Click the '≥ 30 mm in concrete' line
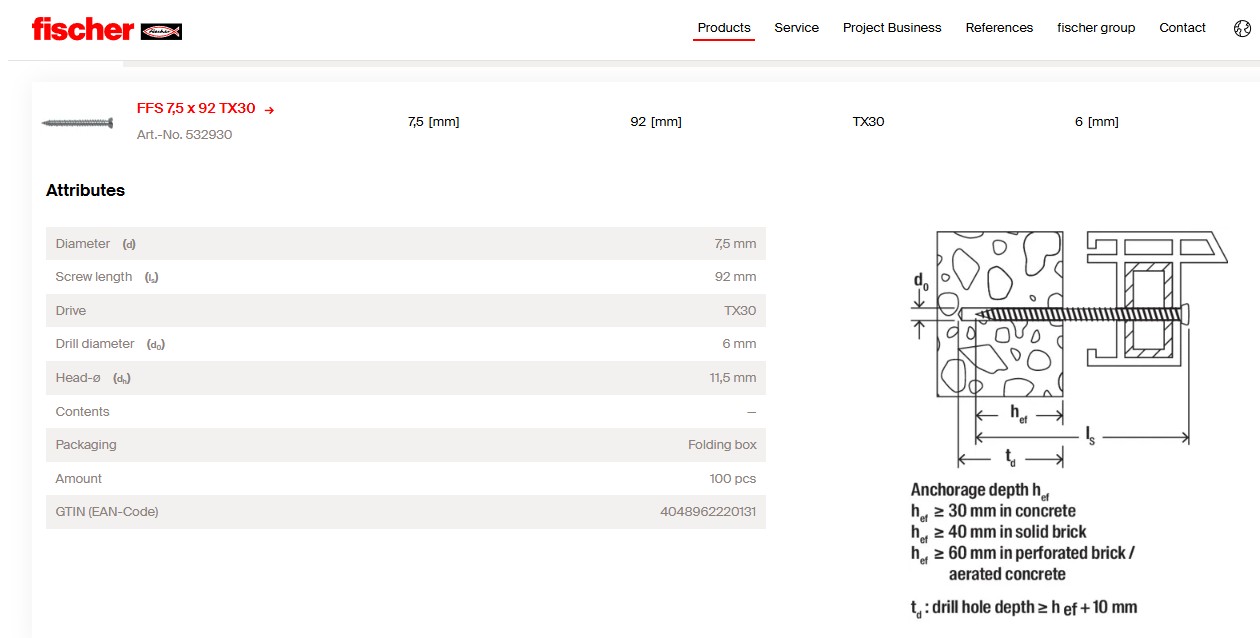1260x638 pixels. pyautogui.click(x=993, y=511)
